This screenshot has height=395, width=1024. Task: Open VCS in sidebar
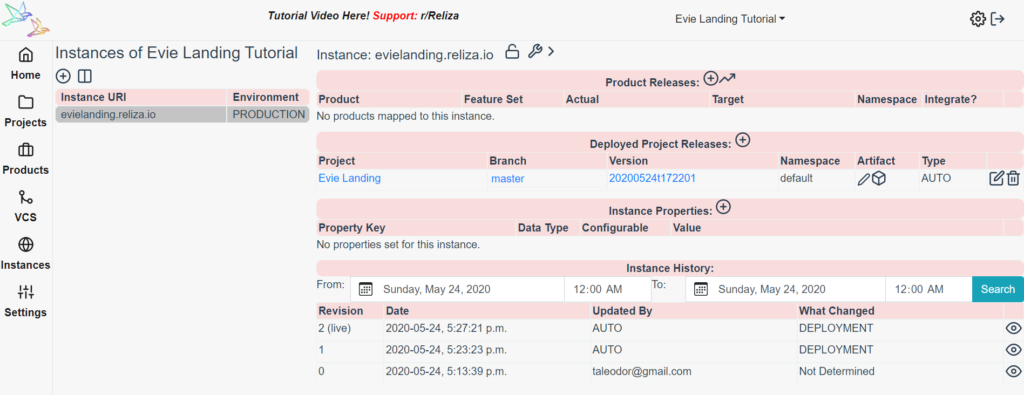(x=25, y=207)
